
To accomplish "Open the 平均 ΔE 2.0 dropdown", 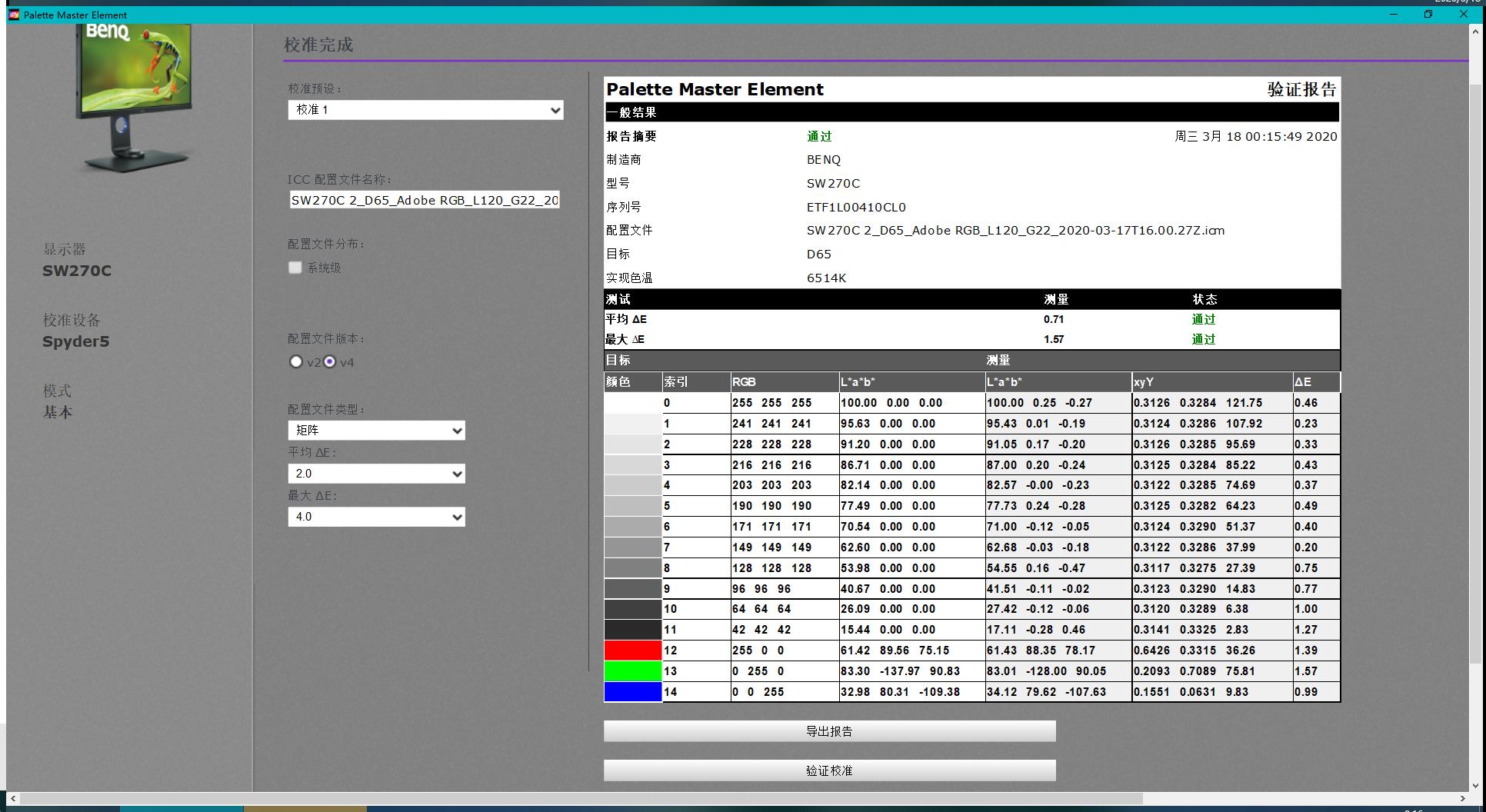I will pos(376,474).
